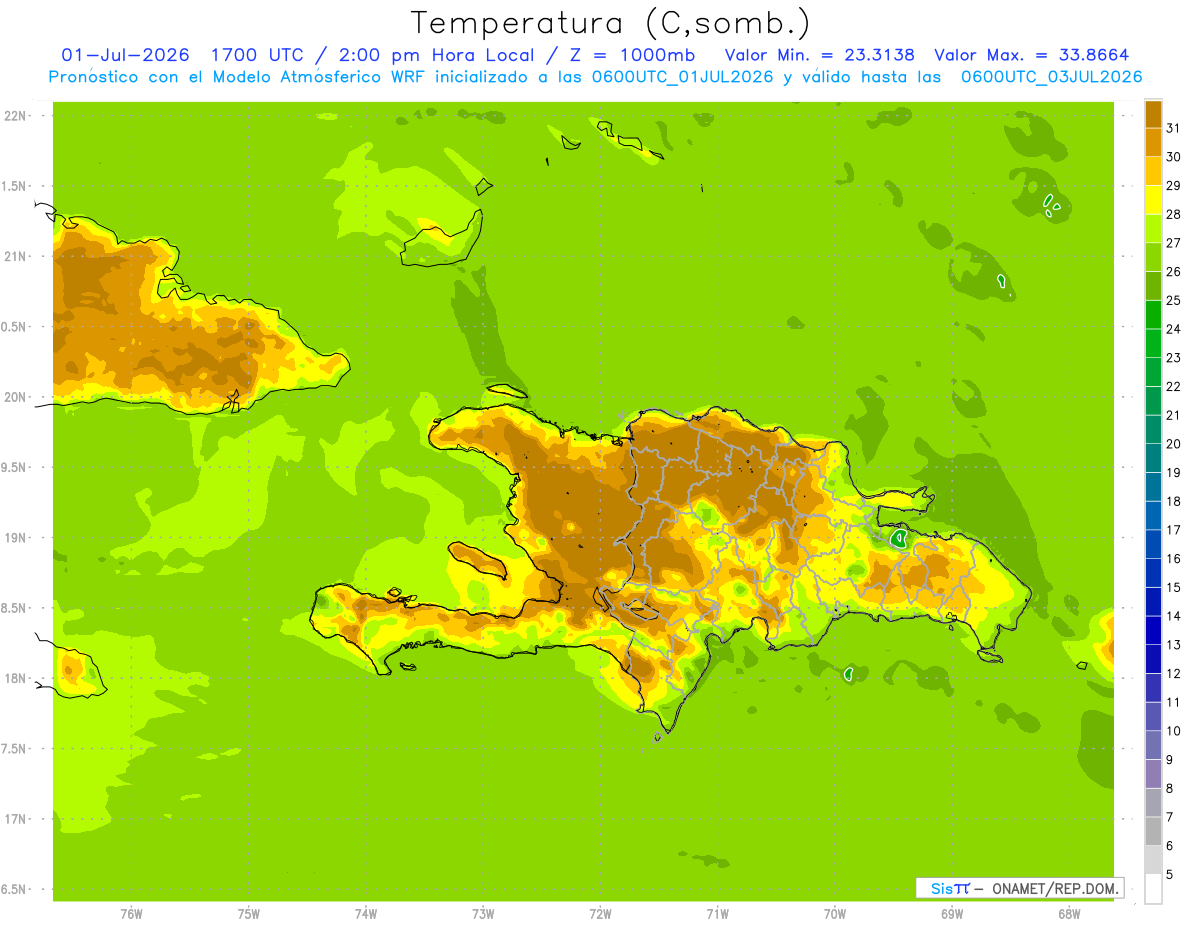Image resolution: width=1200 pixels, height=927 pixels.
Task: Click the '74W' longitude axis label
Action: pyautogui.click(x=365, y=913)
